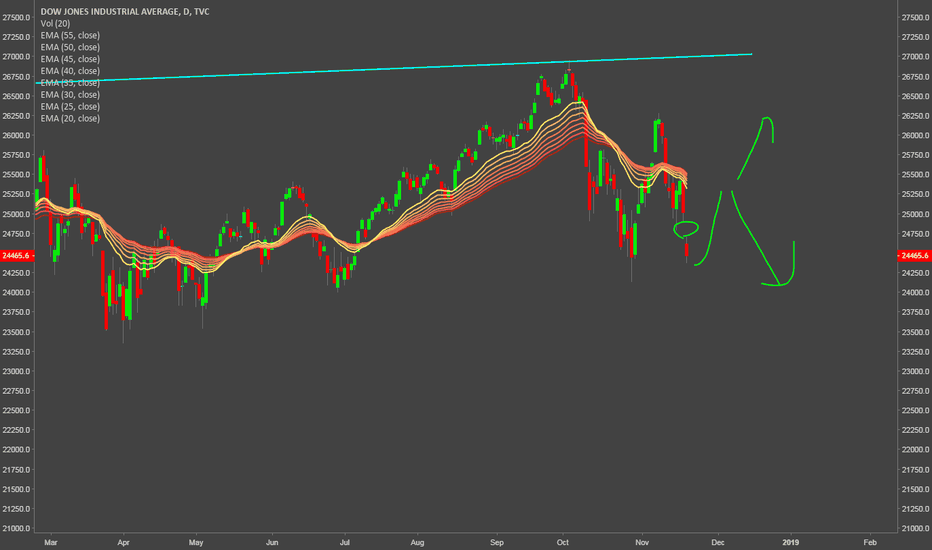
Task: Click the May label on time axis
Action: click(x=196, y=542)
